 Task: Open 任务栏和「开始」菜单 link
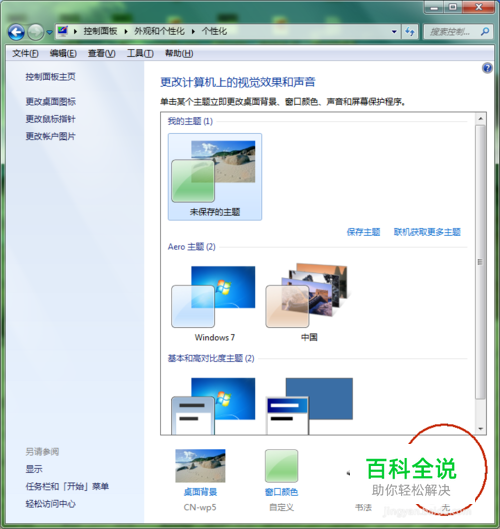click(x=67, y=486)
